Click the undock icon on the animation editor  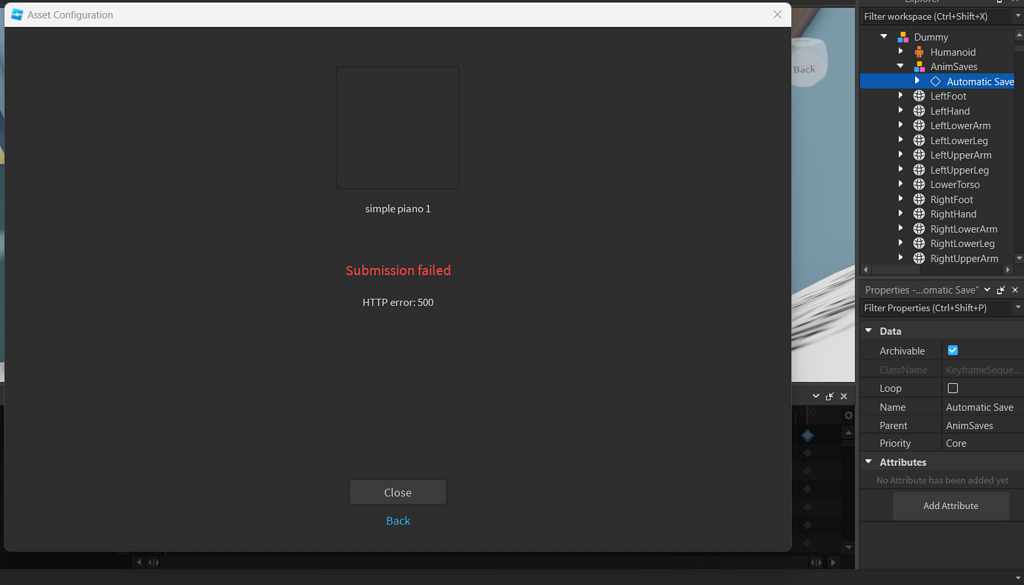point(829,396)
